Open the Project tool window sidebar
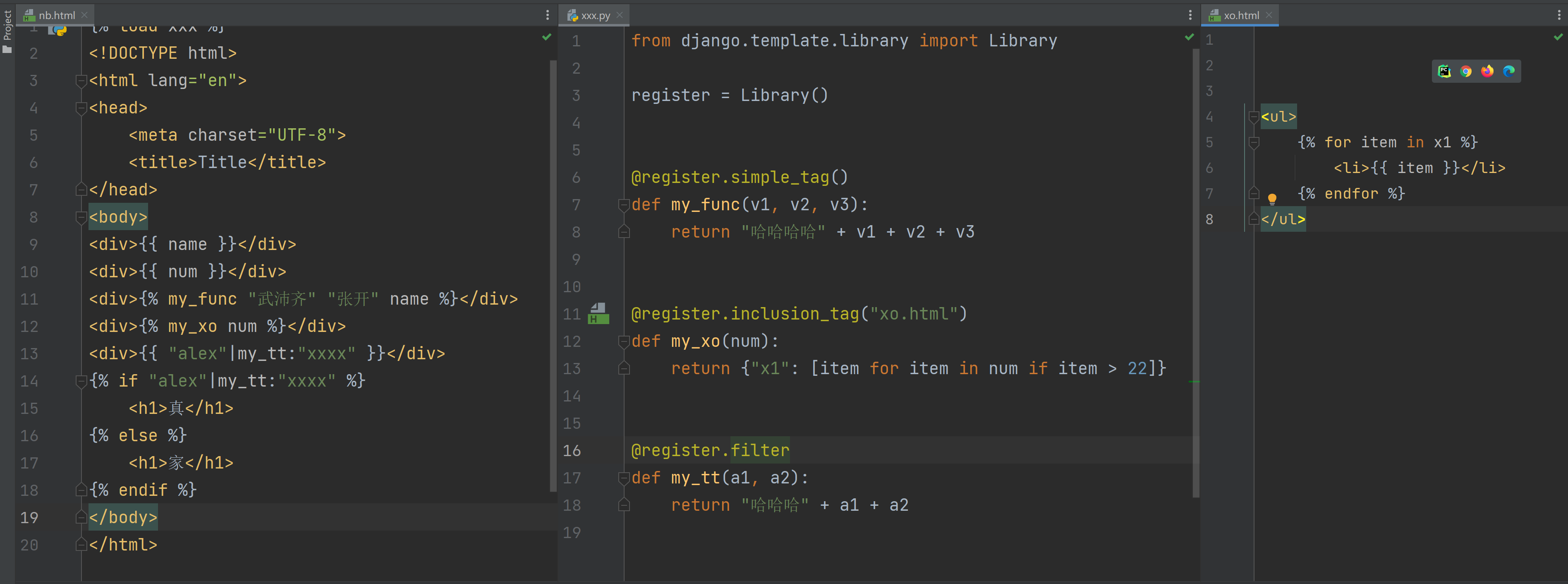Viewport: 1568px width, 584px height. pyautogui.click(x=7, y=32)
